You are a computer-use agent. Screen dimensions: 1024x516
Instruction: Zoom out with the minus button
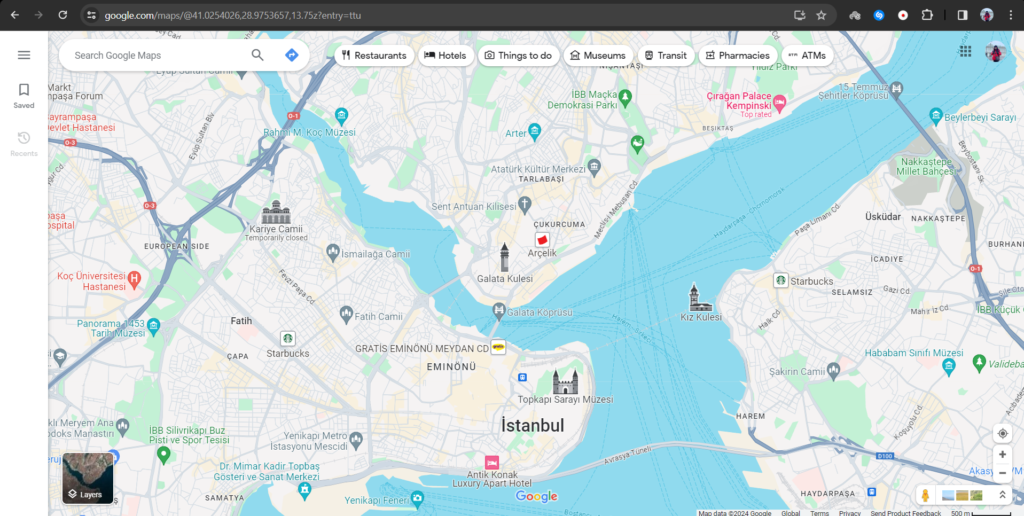point(1002,473)
